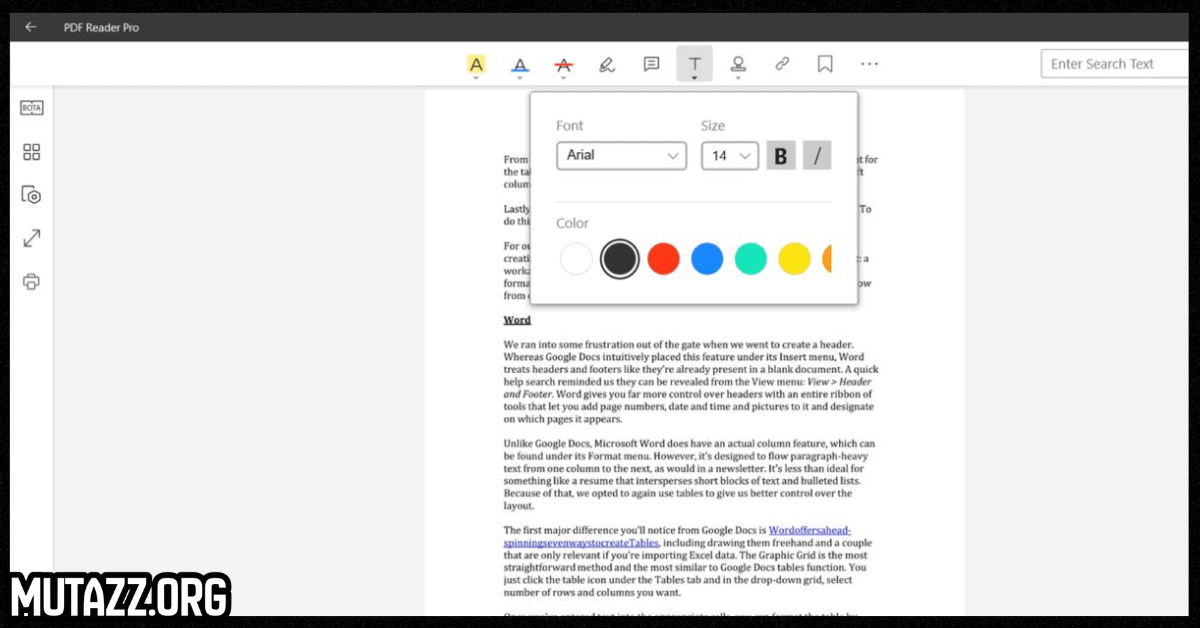Pick the red color swatch
The width and height of the screenshot is (1200, 628).
click(663, 259)
